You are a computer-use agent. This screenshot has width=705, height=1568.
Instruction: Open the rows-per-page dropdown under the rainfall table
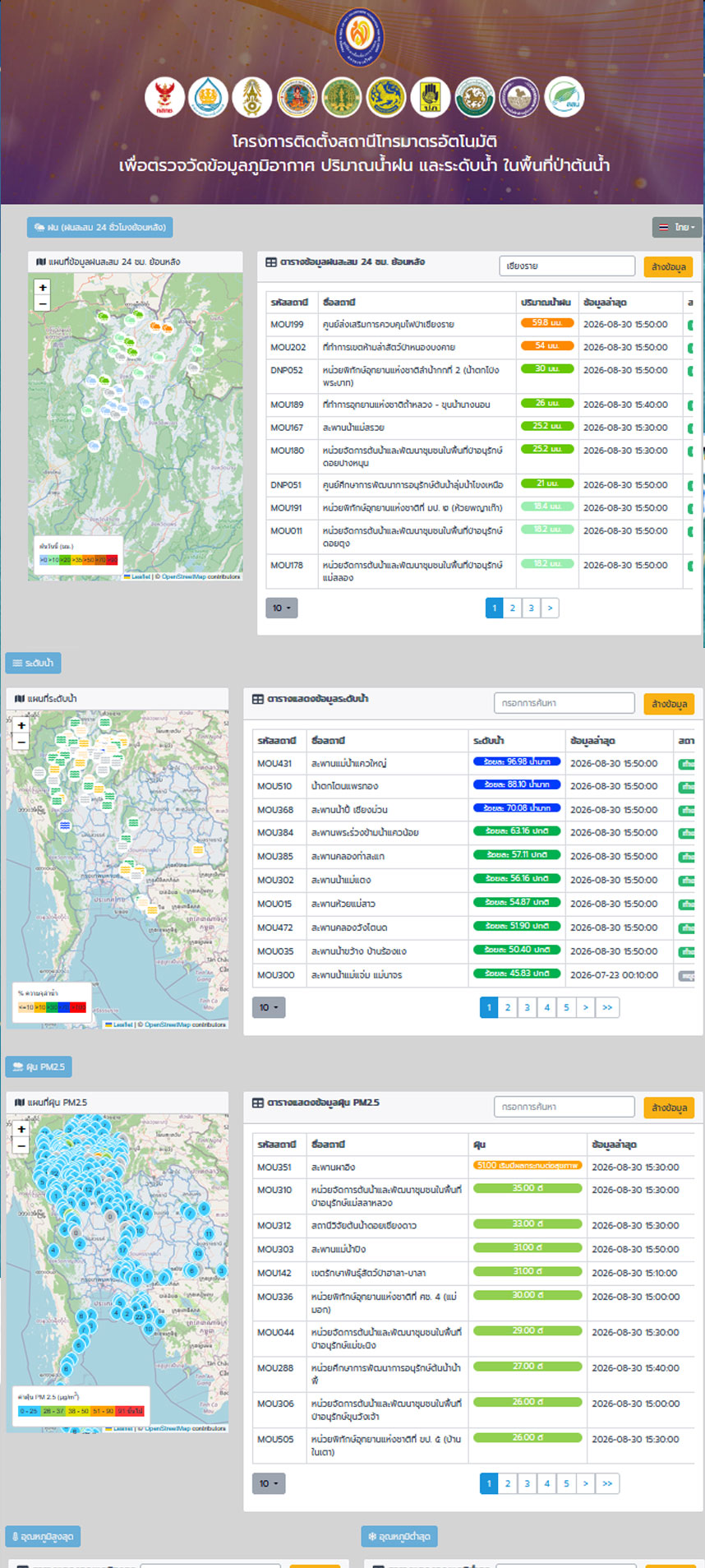coord(282,608)
